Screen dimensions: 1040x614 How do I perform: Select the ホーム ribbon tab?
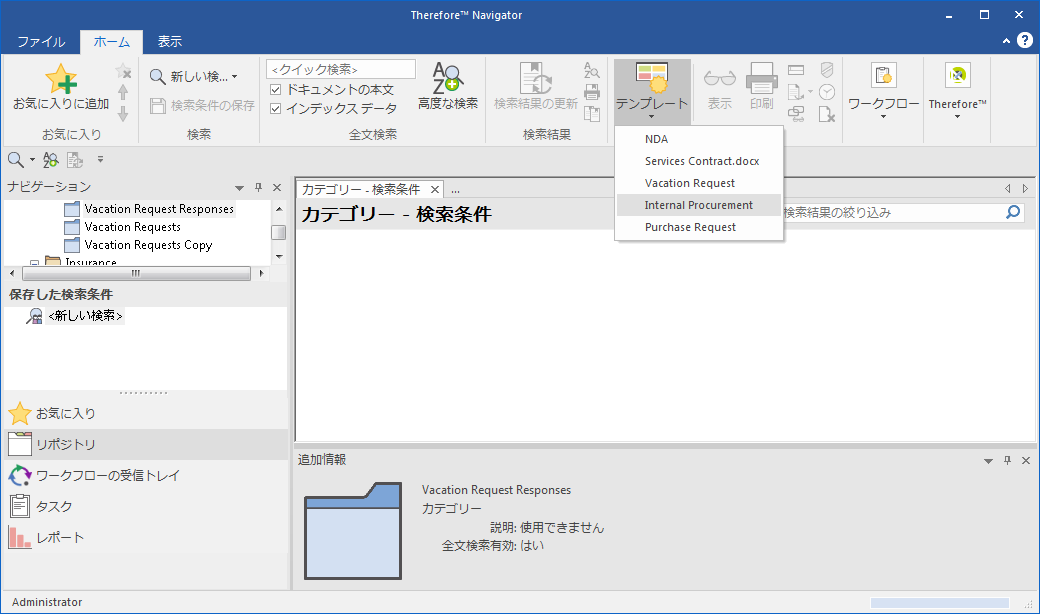point(111,42)
